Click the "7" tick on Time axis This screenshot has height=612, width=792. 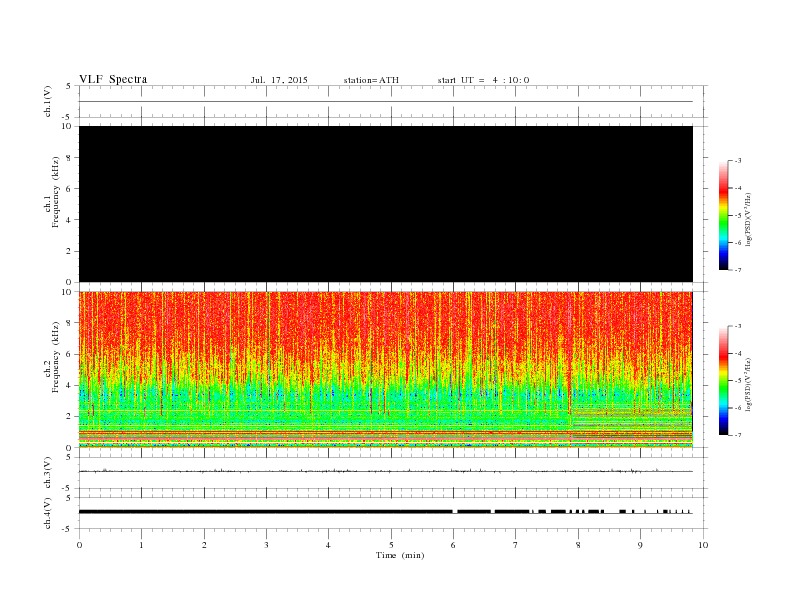point(516,545)
